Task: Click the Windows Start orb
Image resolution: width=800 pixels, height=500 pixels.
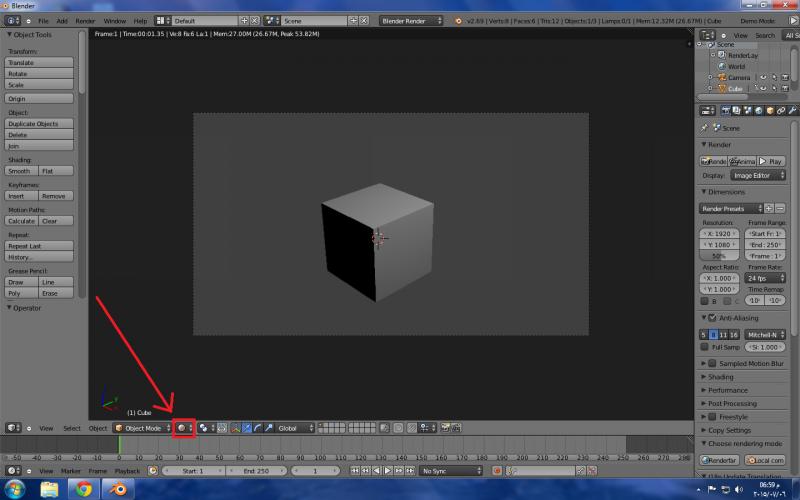Action: click(x=15, y=490)
